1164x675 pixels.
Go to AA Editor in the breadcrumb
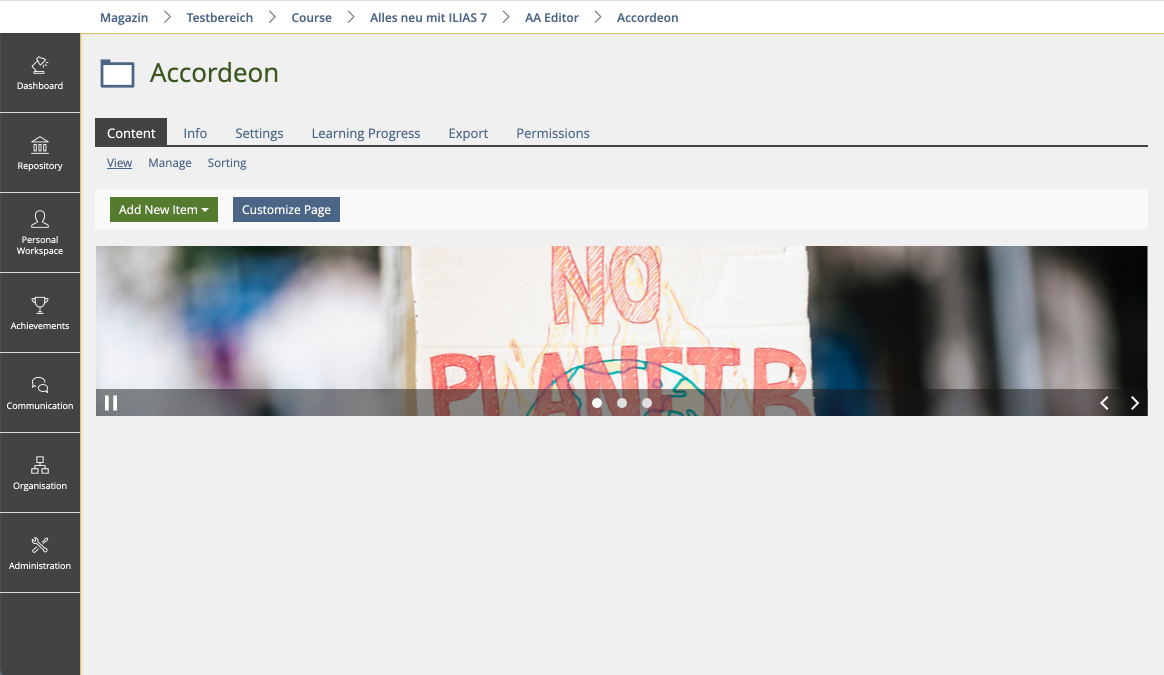(552, 17)
